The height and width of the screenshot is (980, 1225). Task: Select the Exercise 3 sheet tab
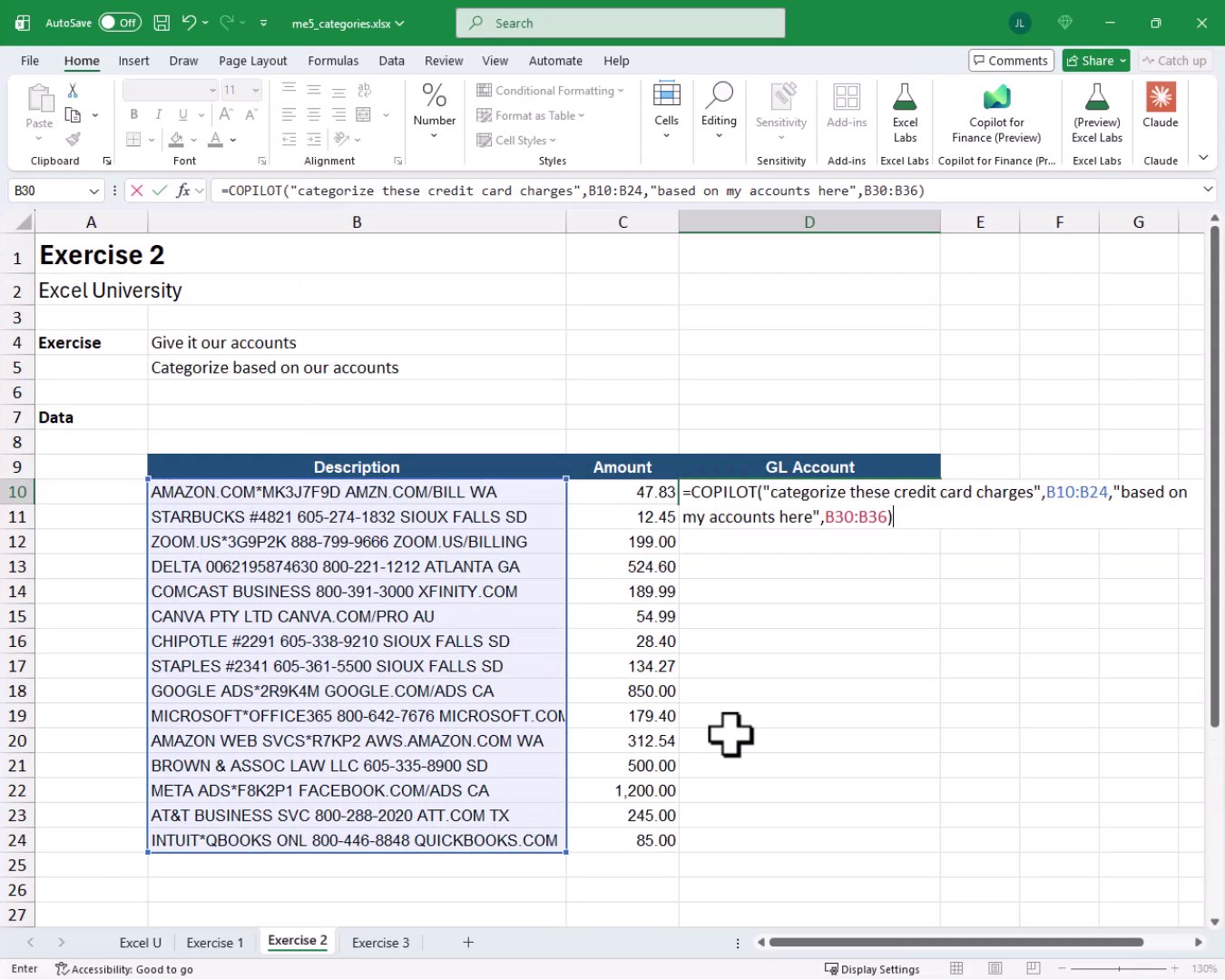coord(380,943)
